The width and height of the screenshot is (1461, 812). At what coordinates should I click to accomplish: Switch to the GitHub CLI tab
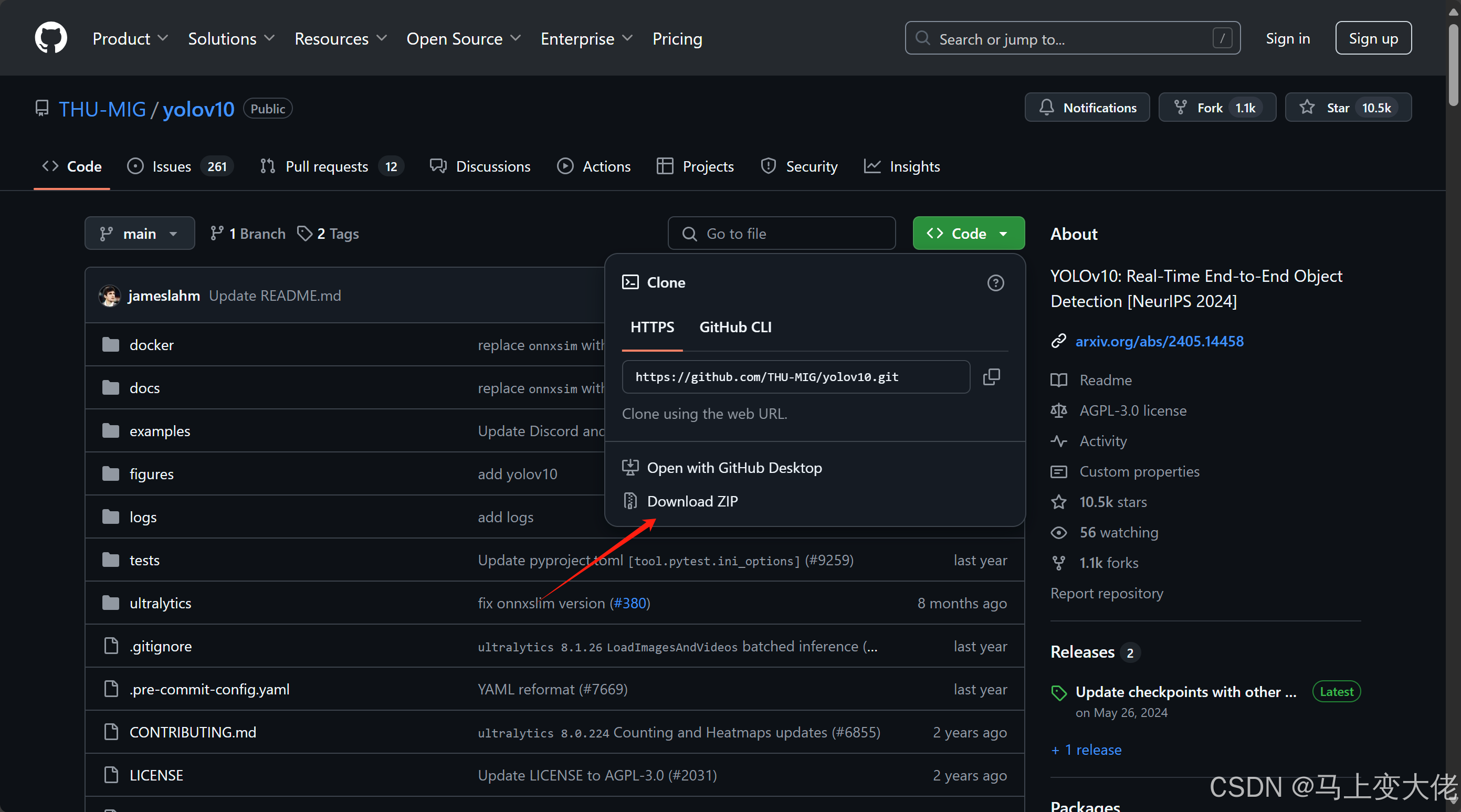coord(735,327)
